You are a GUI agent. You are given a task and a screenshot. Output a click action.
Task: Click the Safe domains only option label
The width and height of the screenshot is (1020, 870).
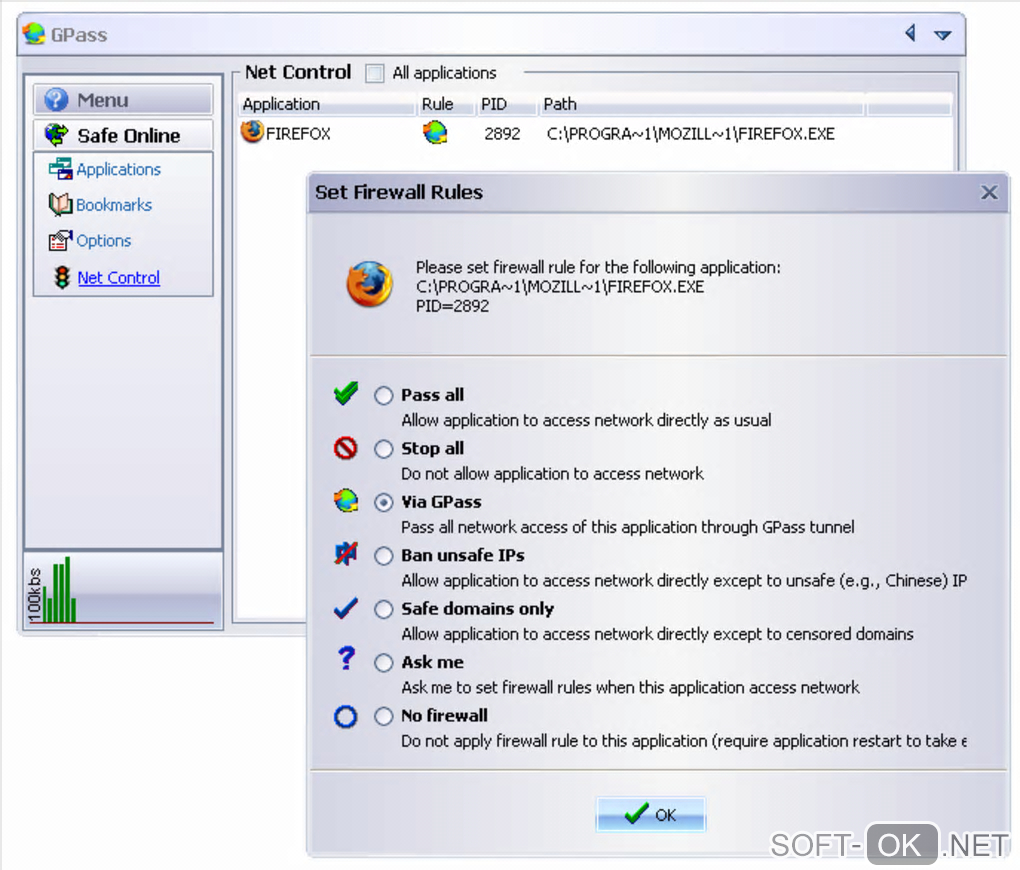tap(477, 608)
